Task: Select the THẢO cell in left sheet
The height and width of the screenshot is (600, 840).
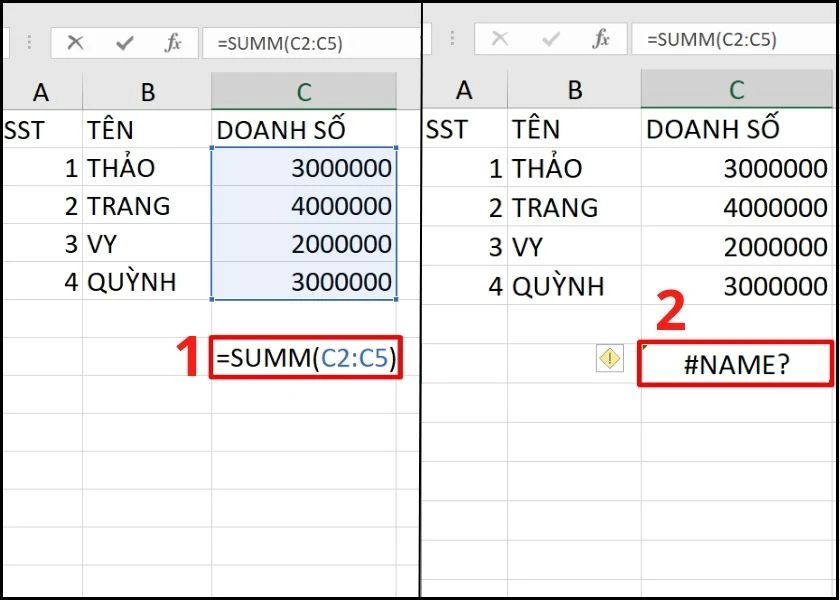Action: coord(147,168)
